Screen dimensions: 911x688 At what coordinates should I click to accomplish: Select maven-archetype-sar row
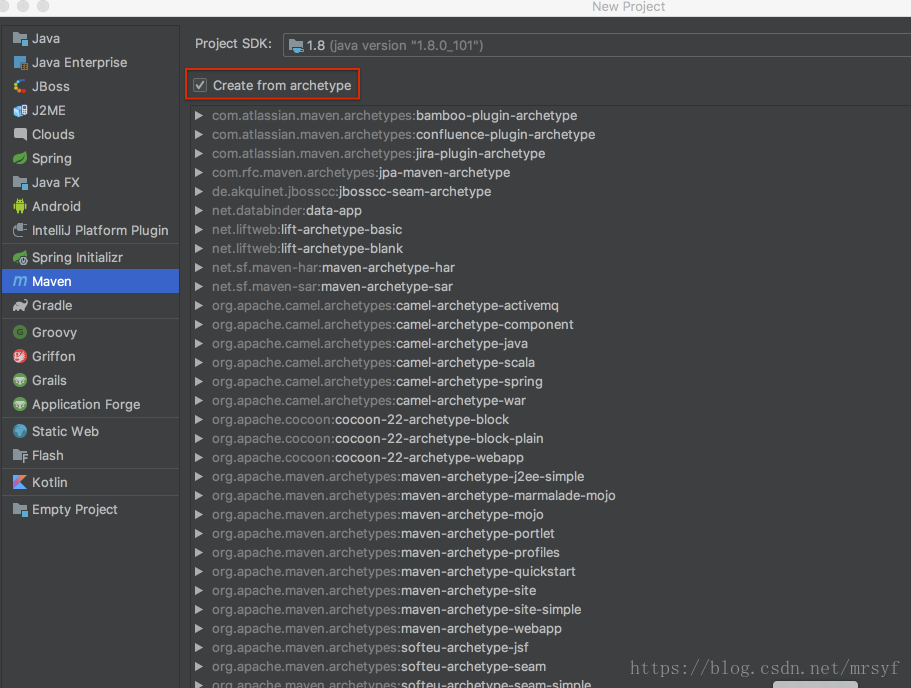[550, 286]
